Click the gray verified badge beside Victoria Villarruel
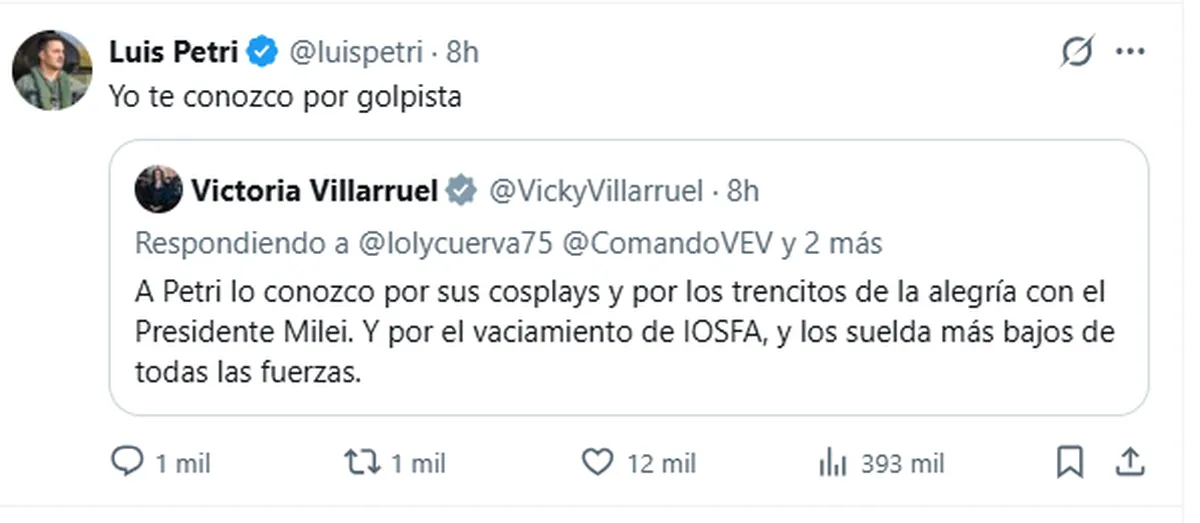1200x523 pixels. [x=461, y=190]
